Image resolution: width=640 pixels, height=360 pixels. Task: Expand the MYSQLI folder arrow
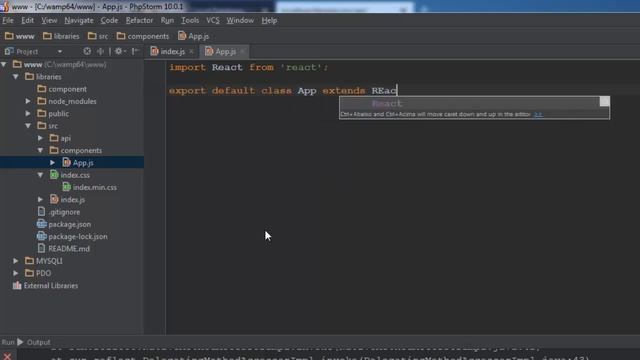click(x=16, y=261)
